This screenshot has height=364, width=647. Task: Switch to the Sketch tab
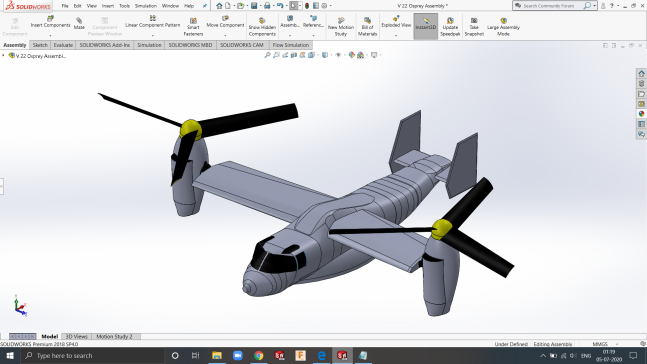click(40, 45)
